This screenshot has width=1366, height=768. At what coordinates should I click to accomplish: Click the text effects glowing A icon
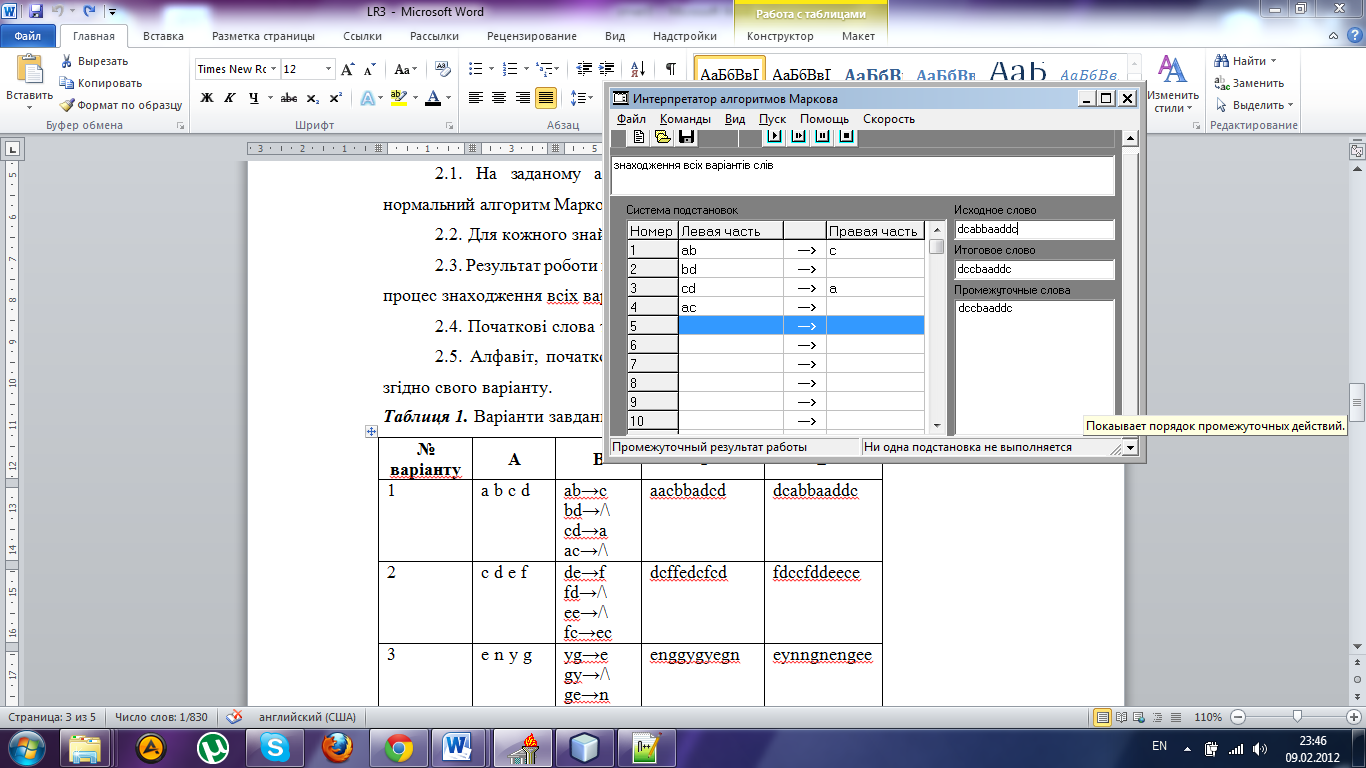367,98
